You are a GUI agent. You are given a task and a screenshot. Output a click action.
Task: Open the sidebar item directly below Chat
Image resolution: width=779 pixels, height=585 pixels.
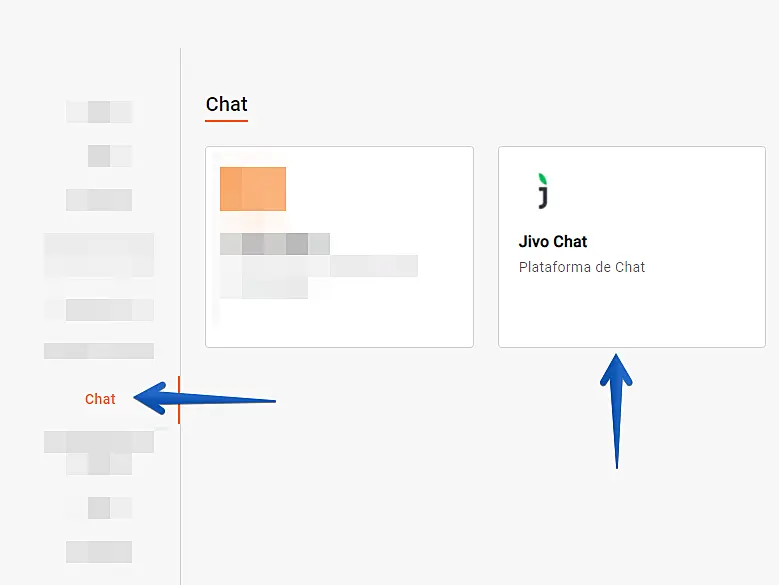point(99,441)
